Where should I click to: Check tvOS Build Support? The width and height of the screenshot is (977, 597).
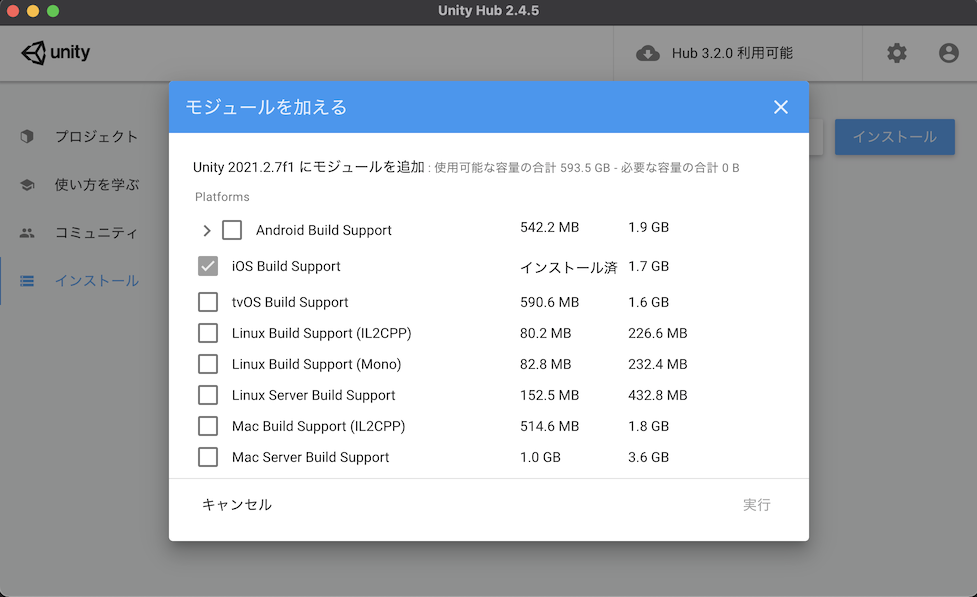(x=208, y=302)
